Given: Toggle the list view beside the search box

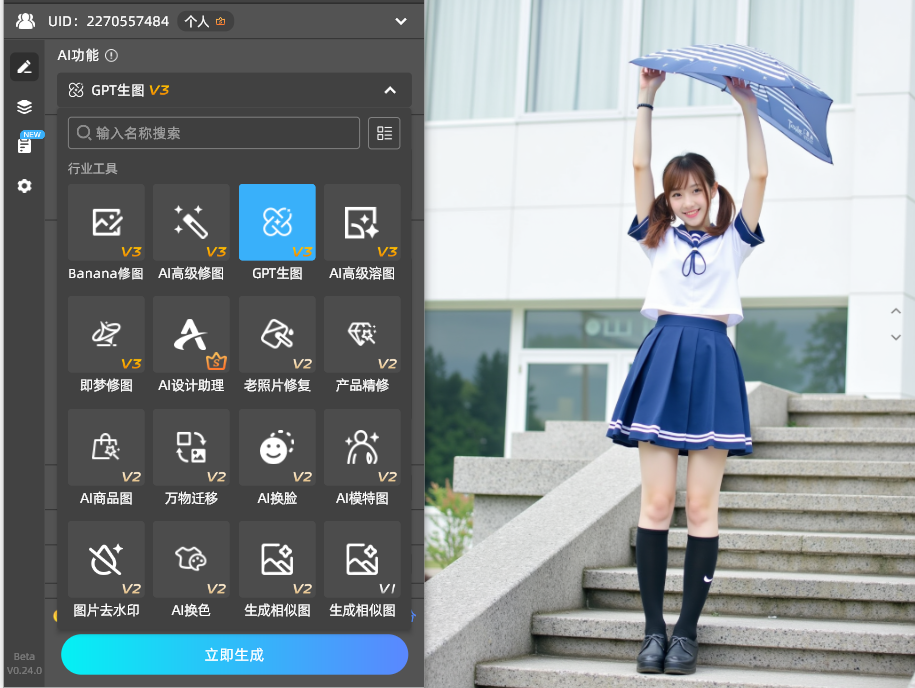Looking at the screenshot, I should (384, 132).
